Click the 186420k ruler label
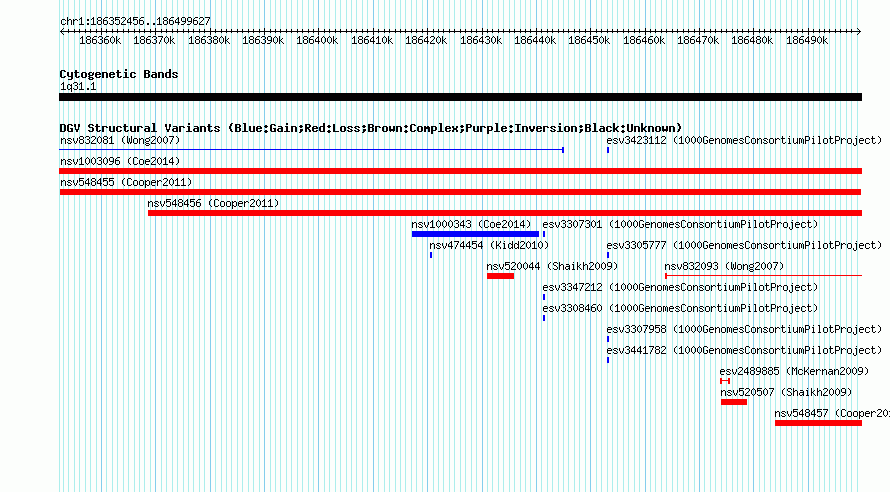 426,40
